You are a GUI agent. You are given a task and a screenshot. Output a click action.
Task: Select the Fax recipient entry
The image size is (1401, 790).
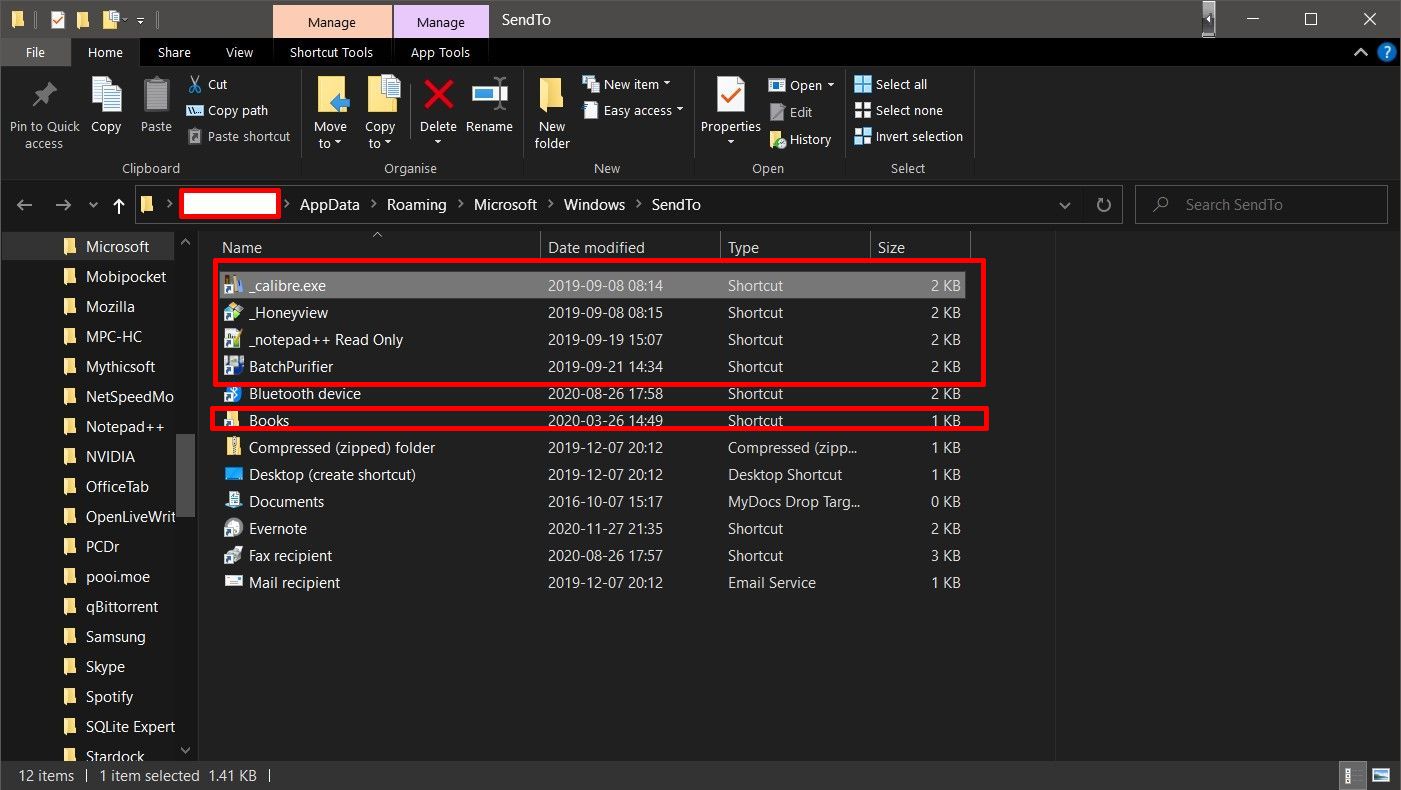[x=592, y=556]
